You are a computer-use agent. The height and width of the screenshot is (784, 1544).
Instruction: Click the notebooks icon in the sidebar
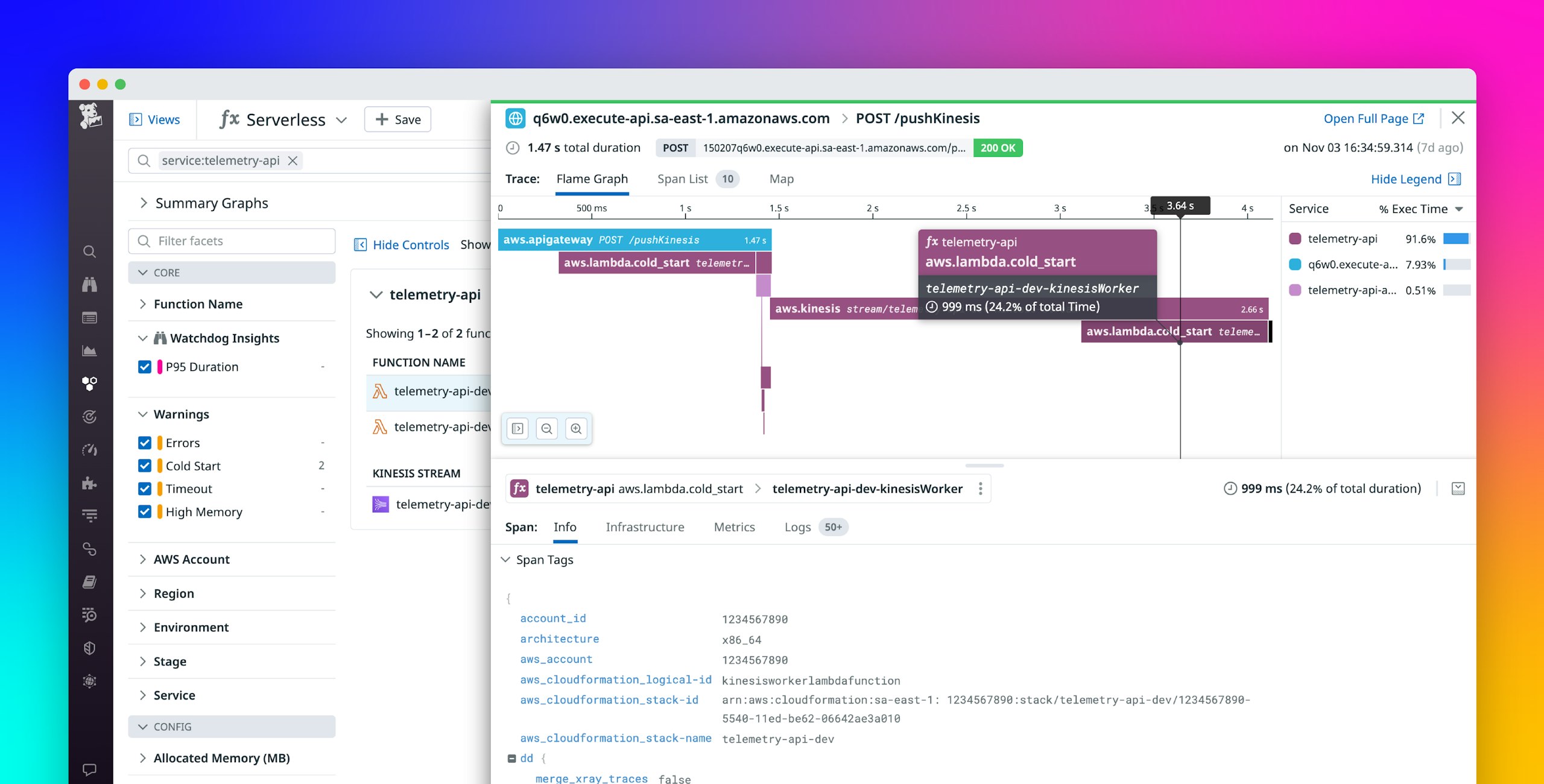click(x=89, y=581)
